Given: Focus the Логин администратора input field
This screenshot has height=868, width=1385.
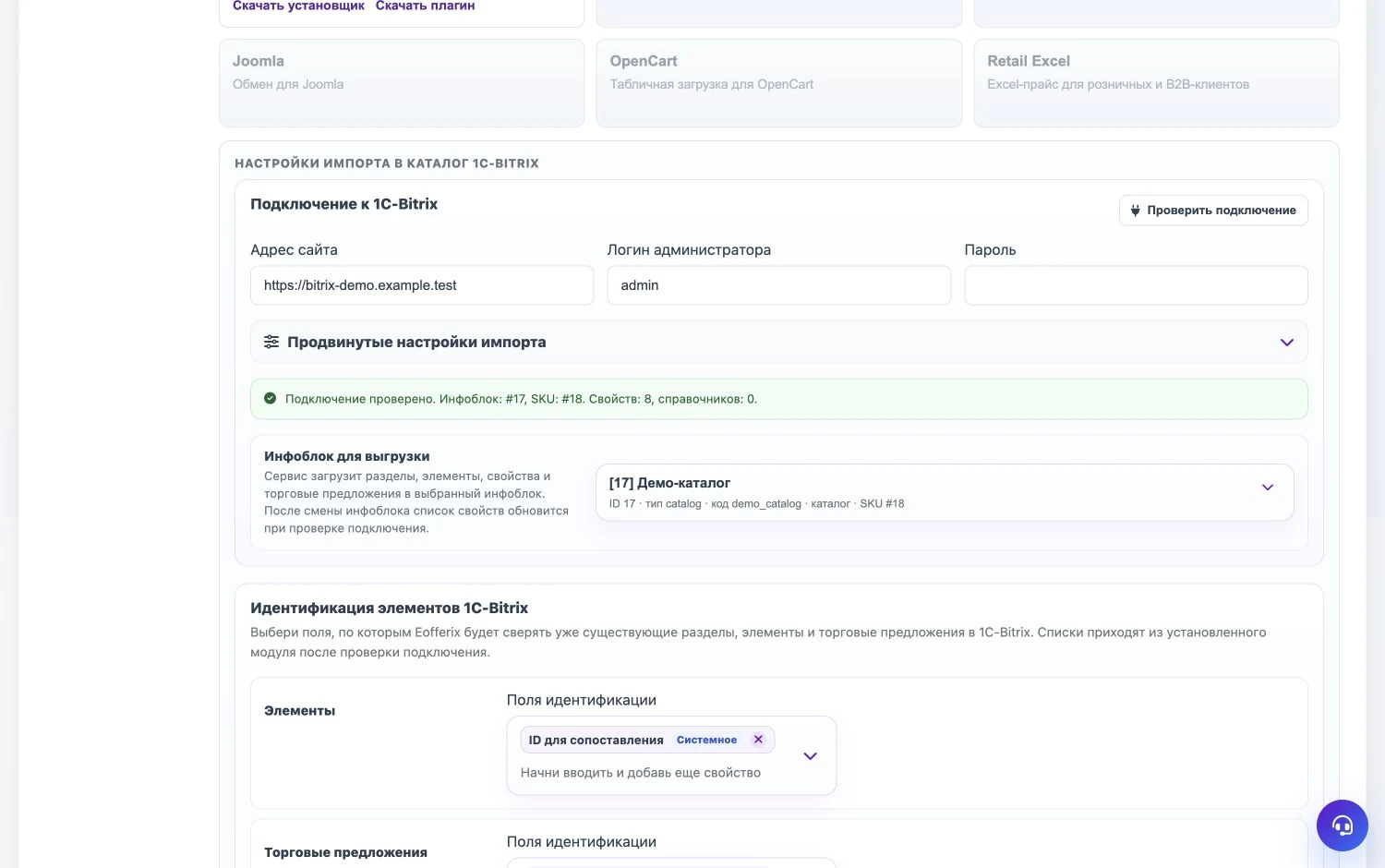Looking at the screenshot, I should tap(778, 285).
